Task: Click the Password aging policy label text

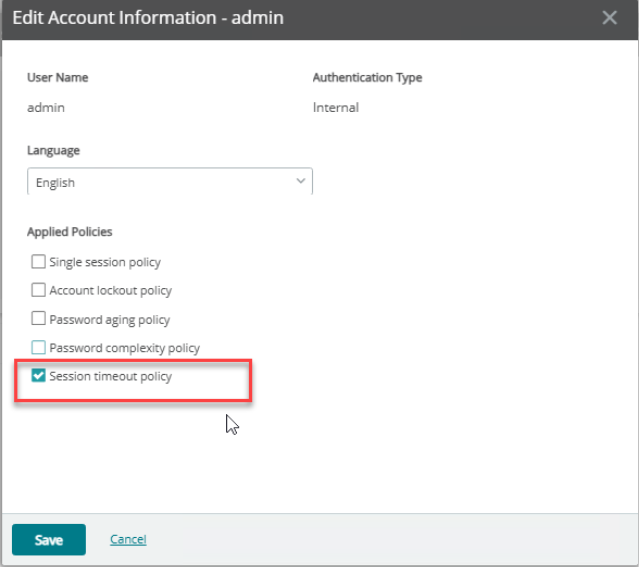Action: 110,320
